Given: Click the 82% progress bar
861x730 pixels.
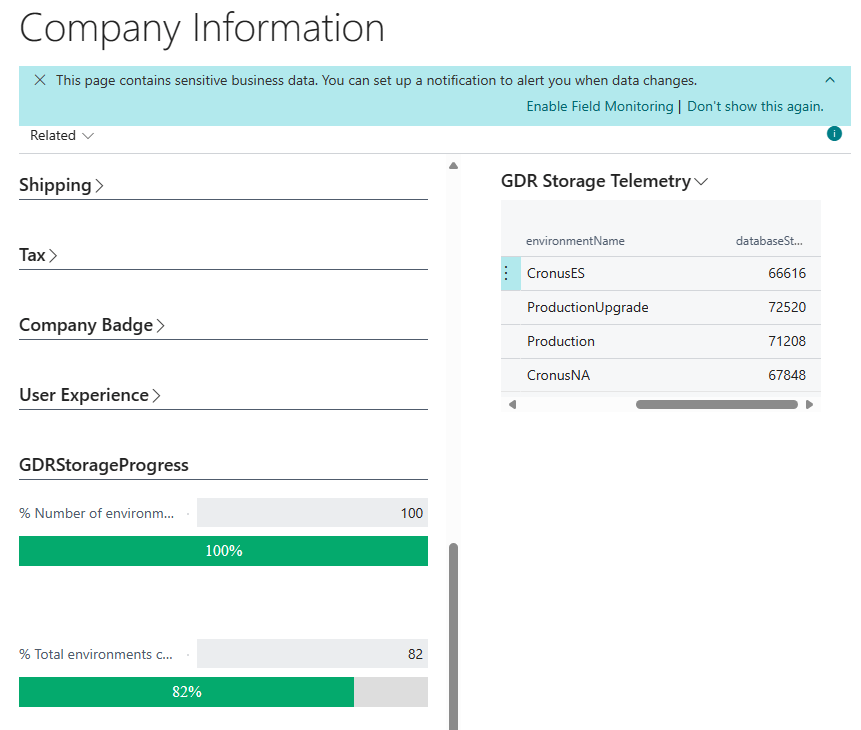Looking at the screenshot, I should click(223, 692).
